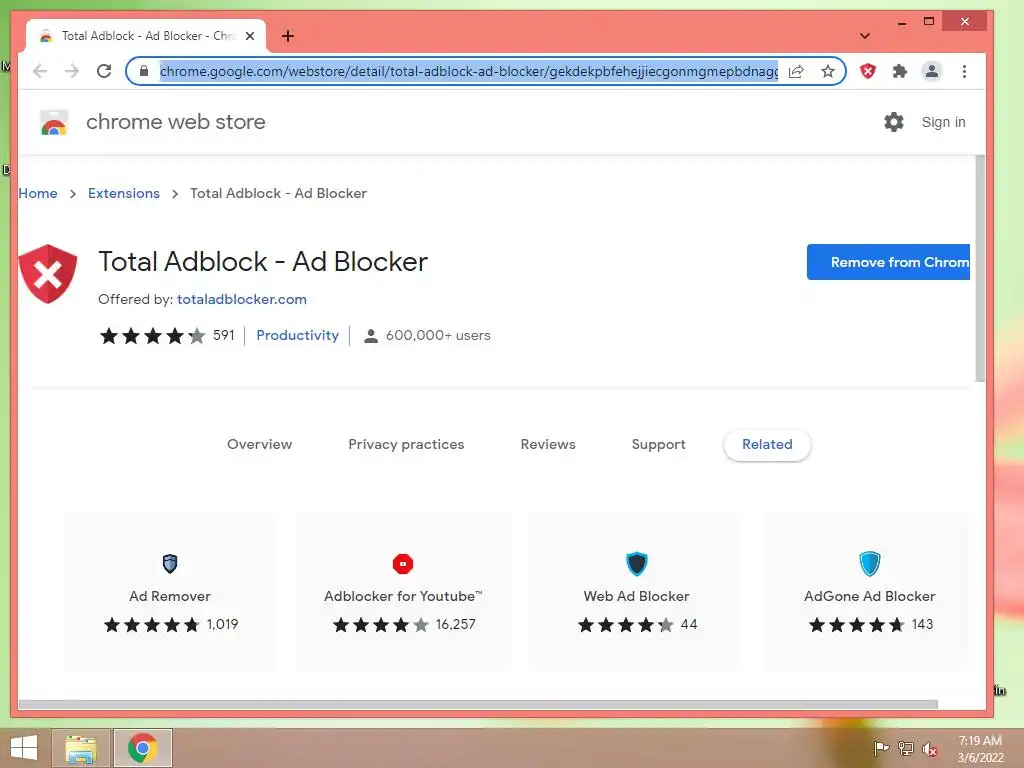Click Sign in on the Web Store
The height and width of the screenshot is (768, 1024).
[944, 122]
